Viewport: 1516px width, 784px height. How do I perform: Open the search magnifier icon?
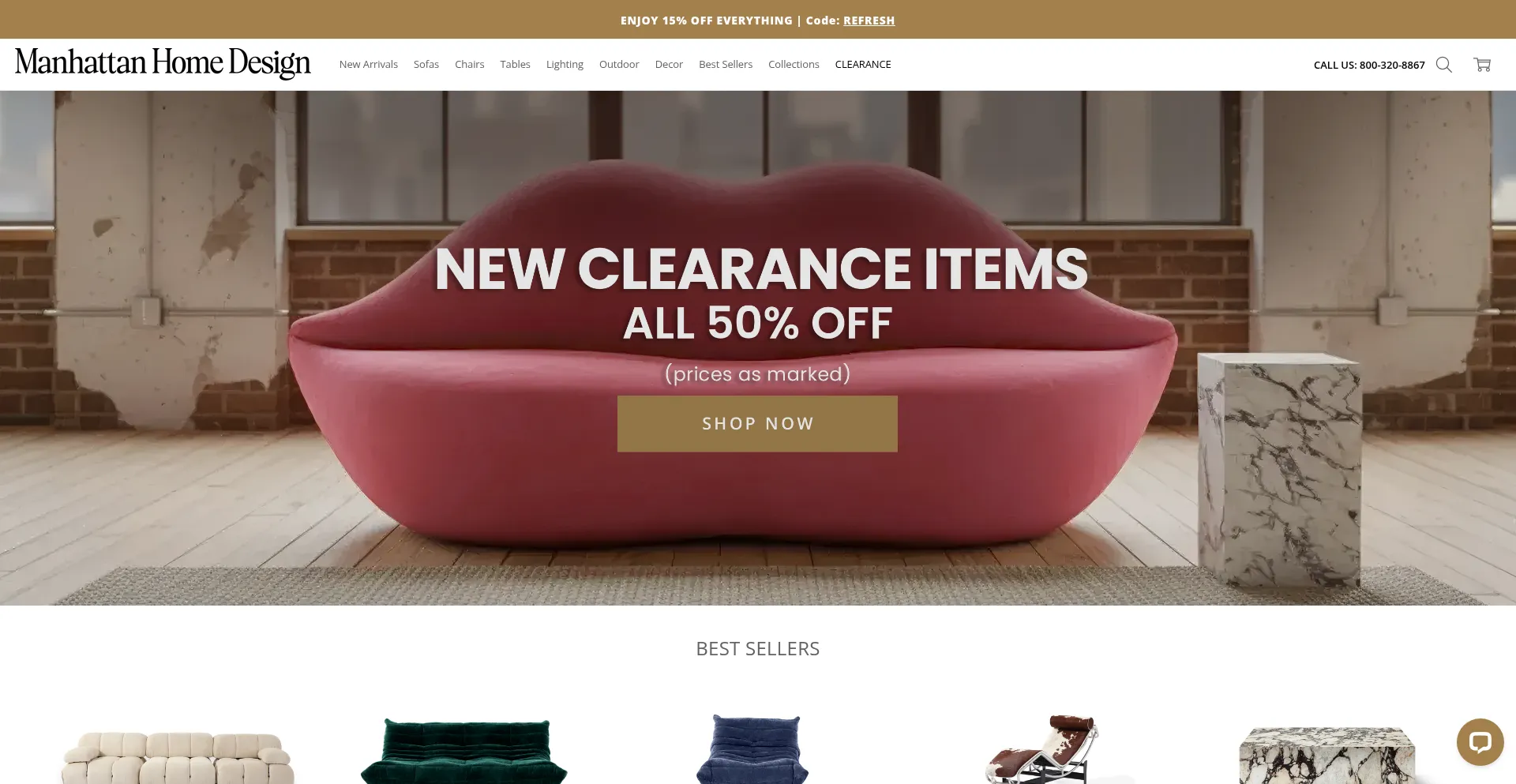[1443, 65]
